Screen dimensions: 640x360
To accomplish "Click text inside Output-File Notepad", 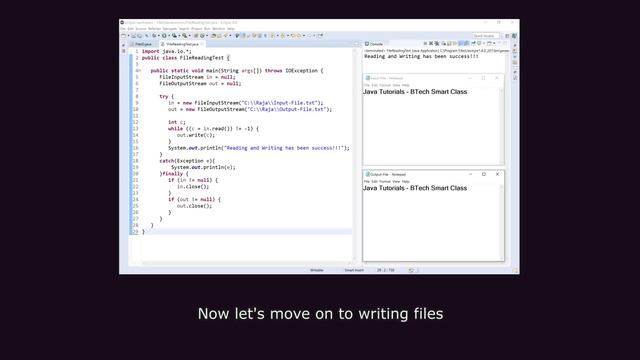I will pos(415,188).
